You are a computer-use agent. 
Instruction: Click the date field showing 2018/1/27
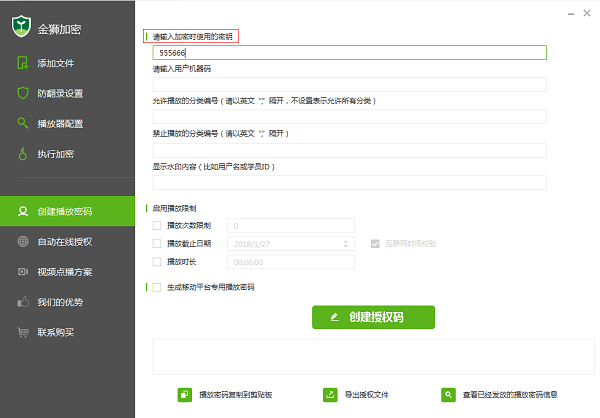291,244
